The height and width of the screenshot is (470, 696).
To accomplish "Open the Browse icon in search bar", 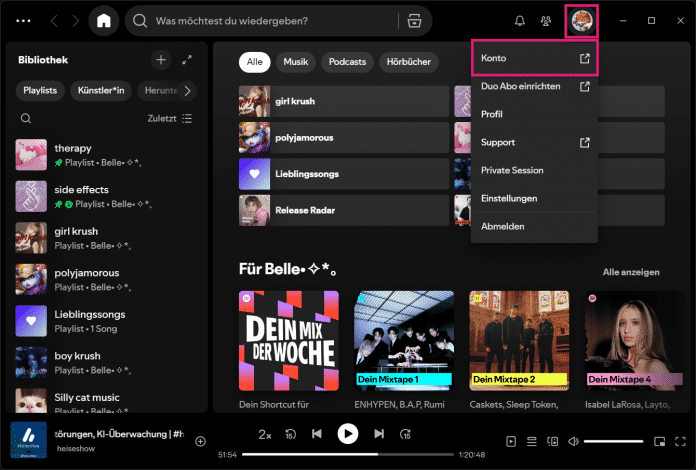I will pyautogui.click(x=414, y=21).
